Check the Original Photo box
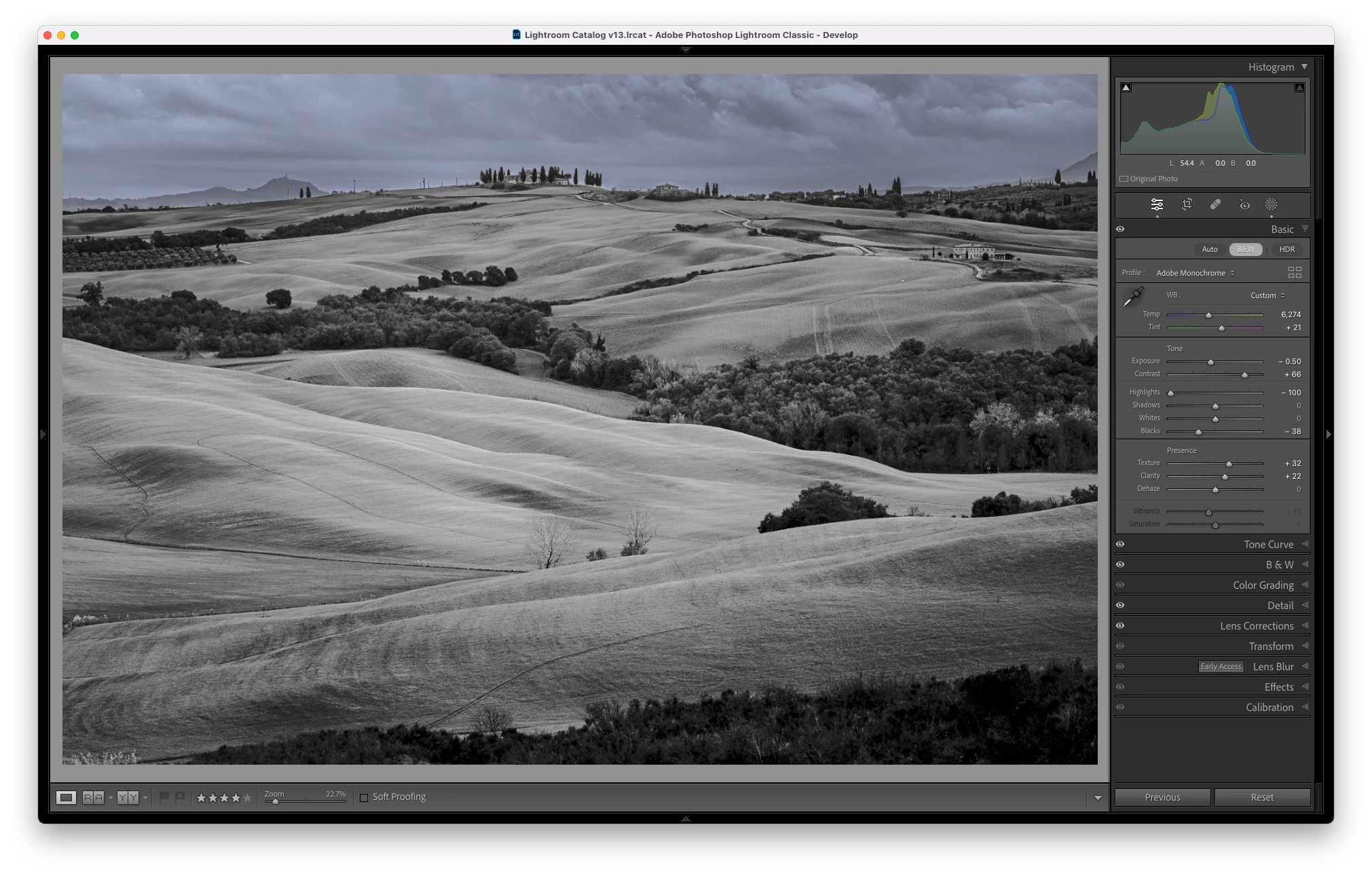Image resolution: width=1372 pixels, height=874 pixels. [1124, 179]
